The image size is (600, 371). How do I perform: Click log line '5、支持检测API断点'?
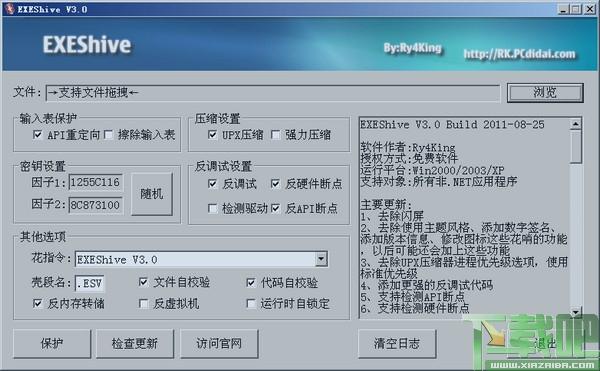(x=412, y=296)
